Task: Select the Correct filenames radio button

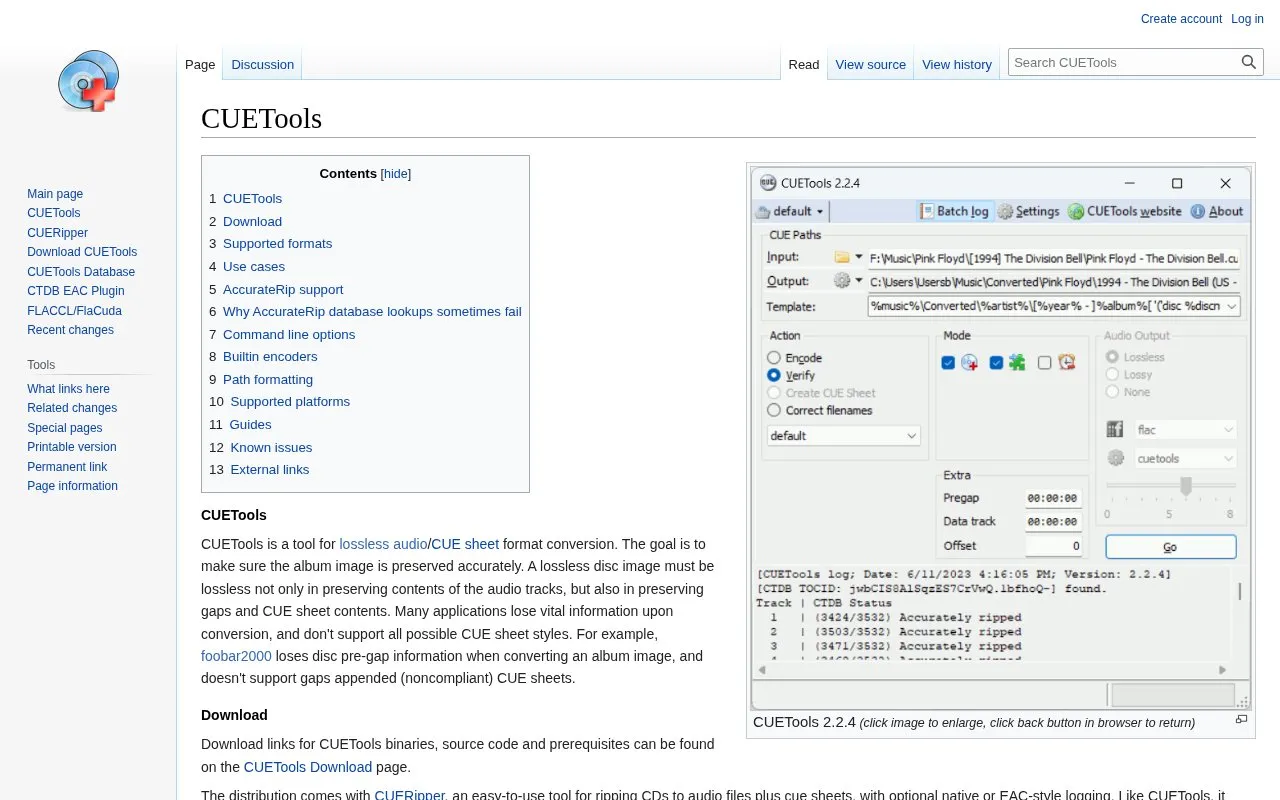Action: (774, 410)
